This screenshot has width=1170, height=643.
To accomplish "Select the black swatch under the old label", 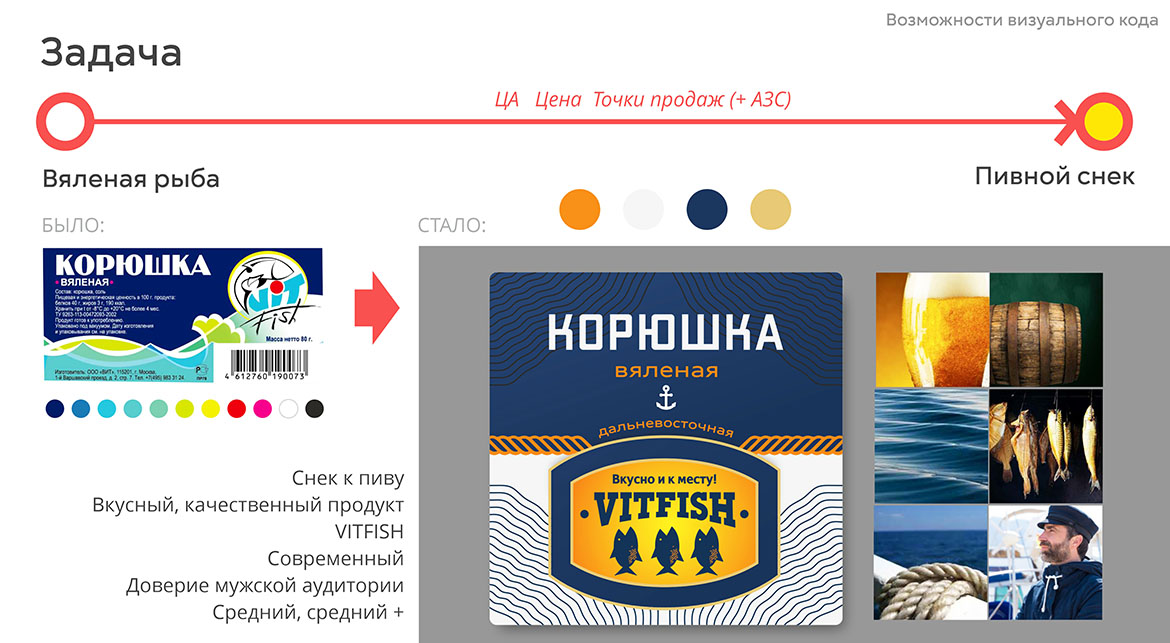I will (315, 408).
